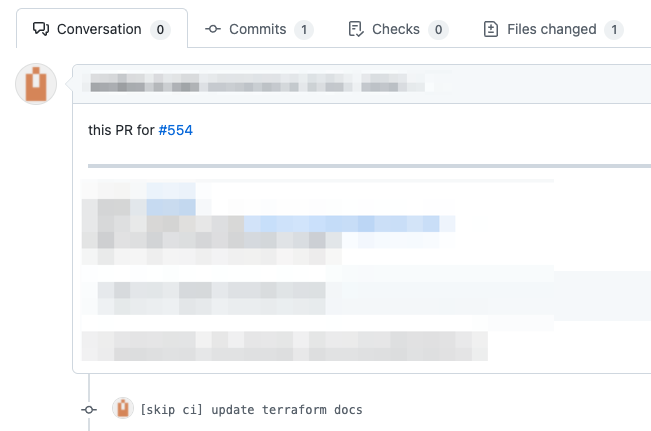Click the Conversation counter badge showing 0
This screenshot has height=431, width=651.
pyautogui.click(x=160, y=29)
